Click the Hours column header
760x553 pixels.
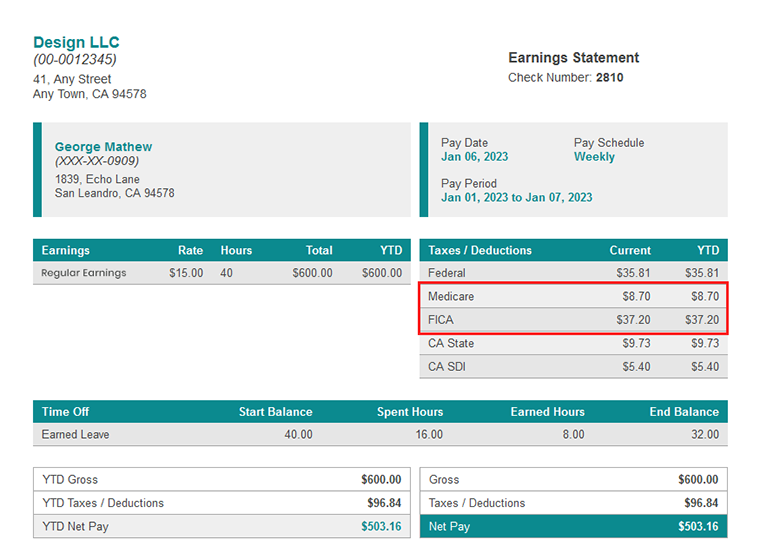point(236,250)
